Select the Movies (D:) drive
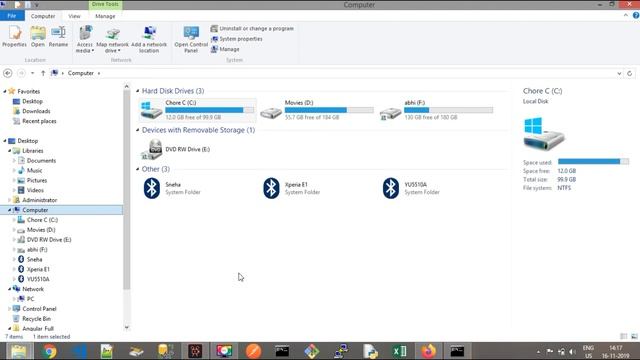This screenshot has width=640, height=360. pos(317,110)
